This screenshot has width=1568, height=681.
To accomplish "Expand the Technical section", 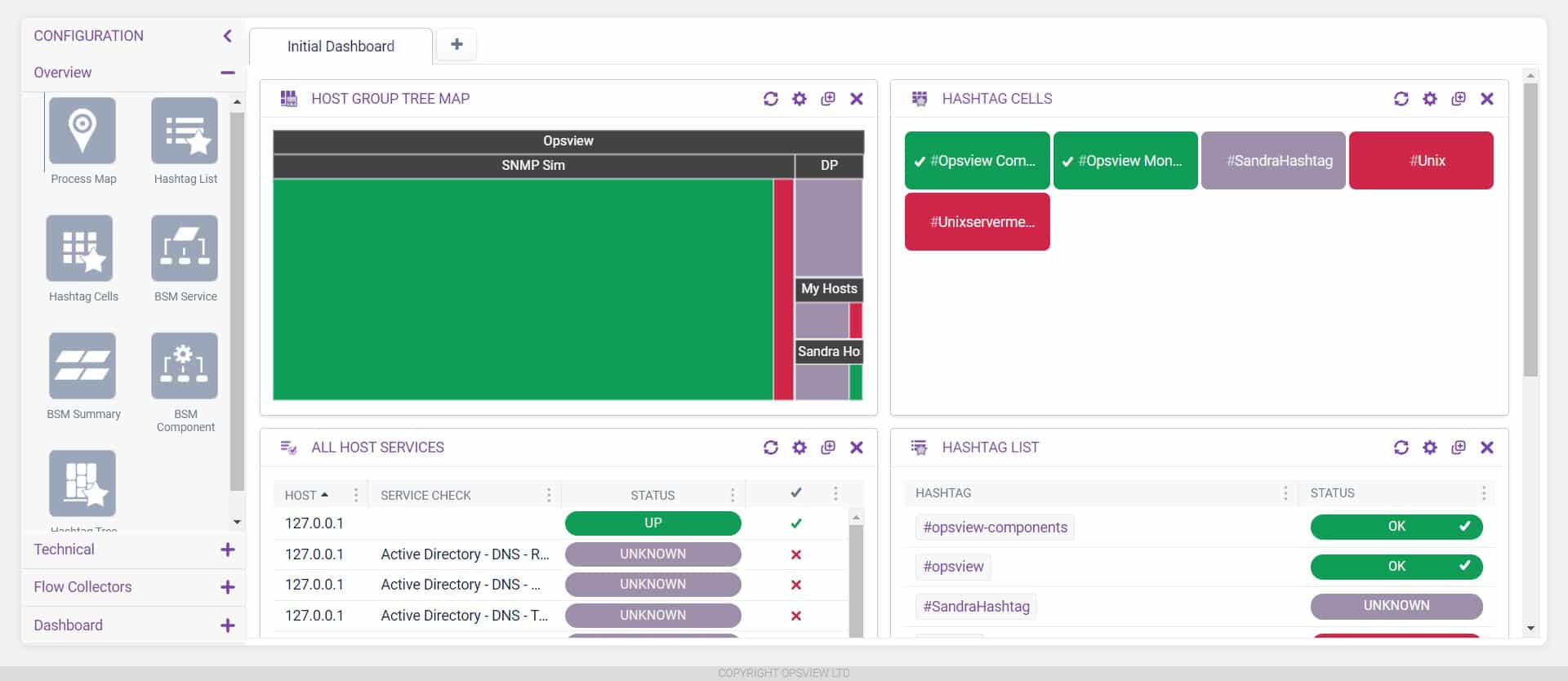I will pos(228,550).
